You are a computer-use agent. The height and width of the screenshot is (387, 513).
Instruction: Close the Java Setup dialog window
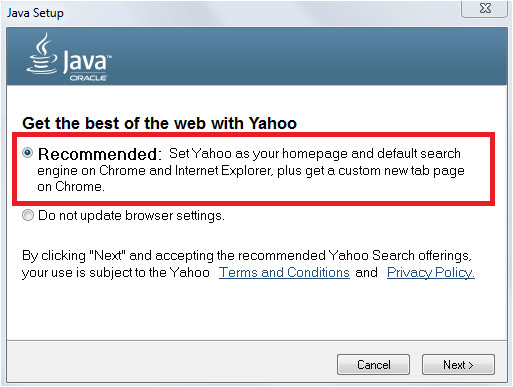tap(485, 8)
